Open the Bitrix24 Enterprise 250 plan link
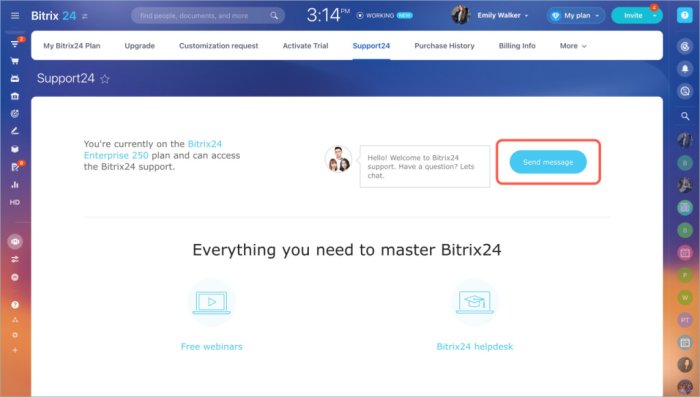The width and height of the screenshot is (700, 397). tap(153, 150)
